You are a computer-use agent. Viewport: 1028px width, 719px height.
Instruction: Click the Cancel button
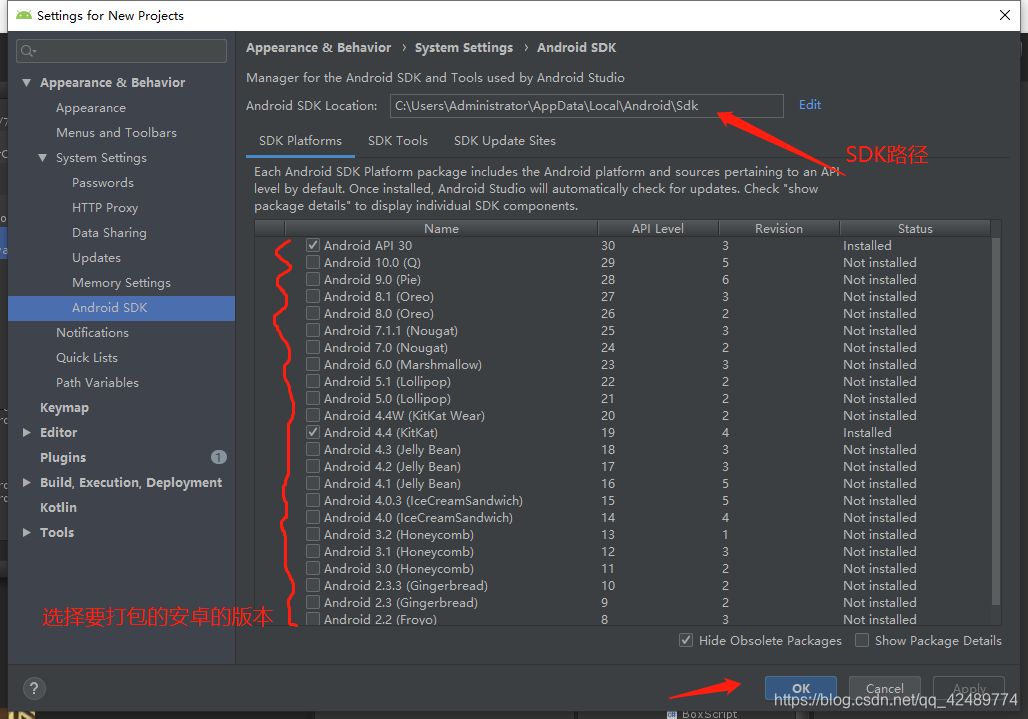point(884,688)
